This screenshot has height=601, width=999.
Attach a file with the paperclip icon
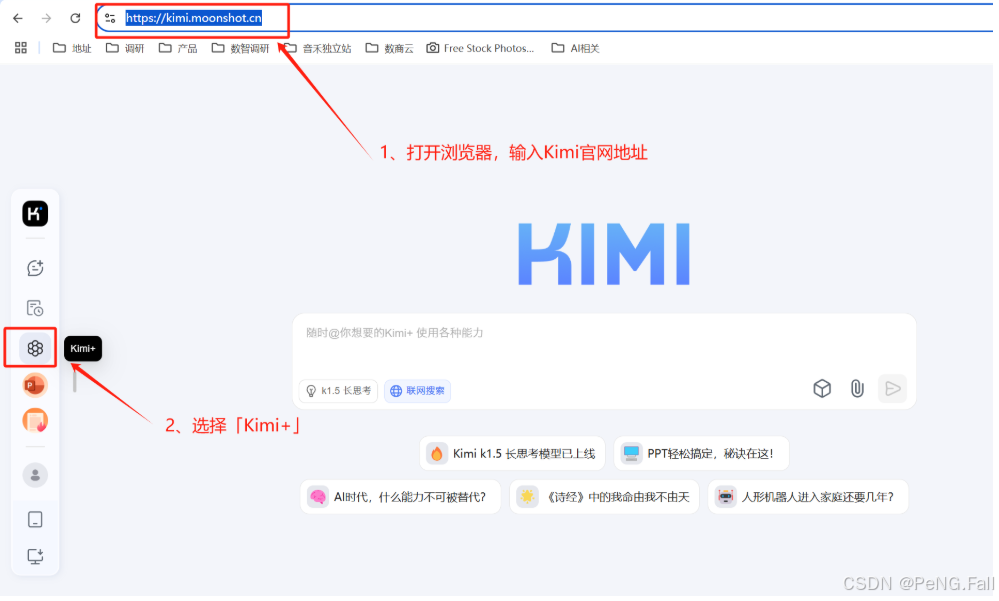point(859,389)
